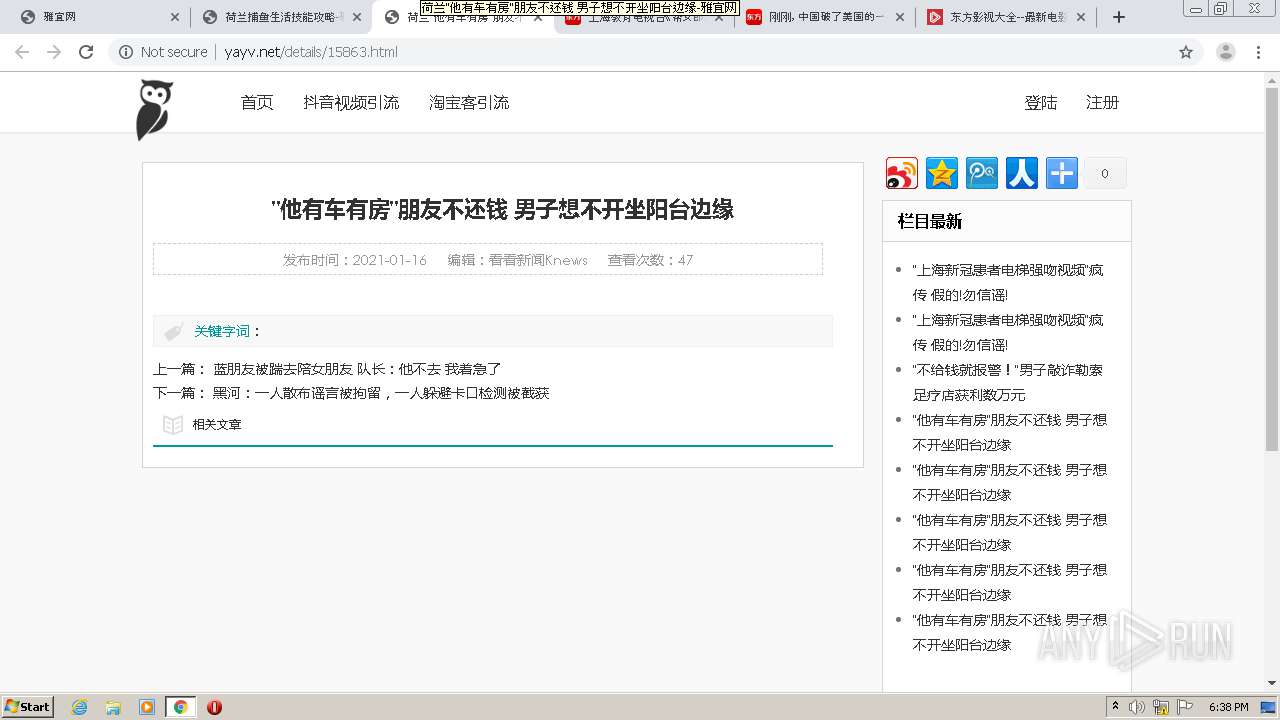This screenshot has width=1280, height=720.
Task: Click 注册 register link
Action: click(1102, 102)
